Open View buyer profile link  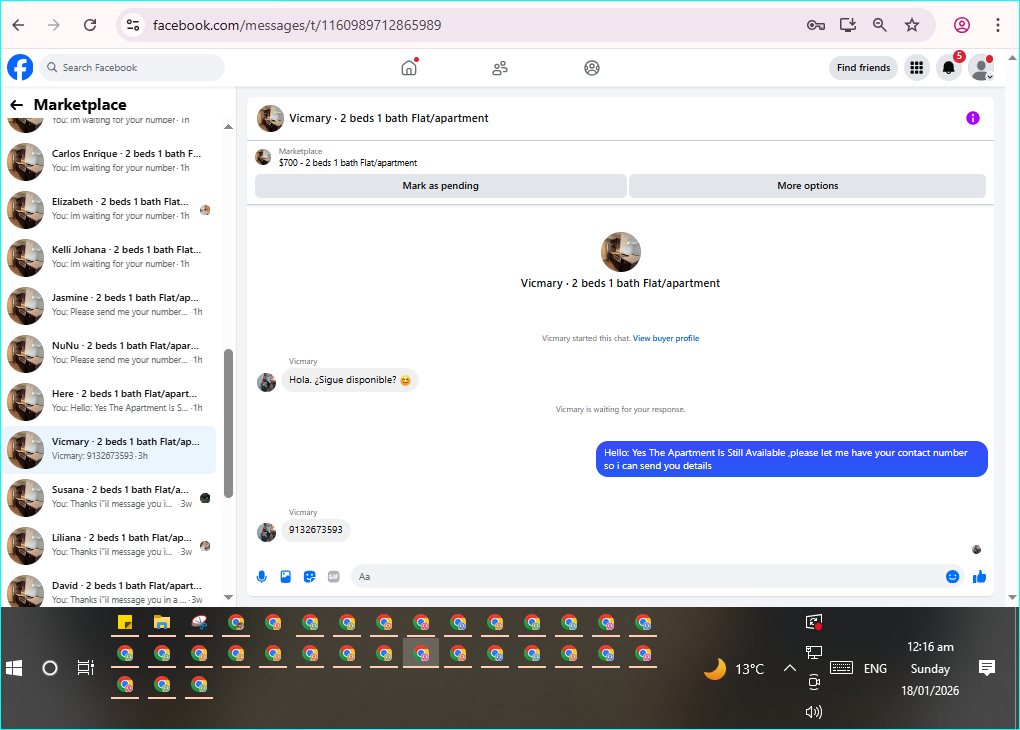tap(665, 338)
